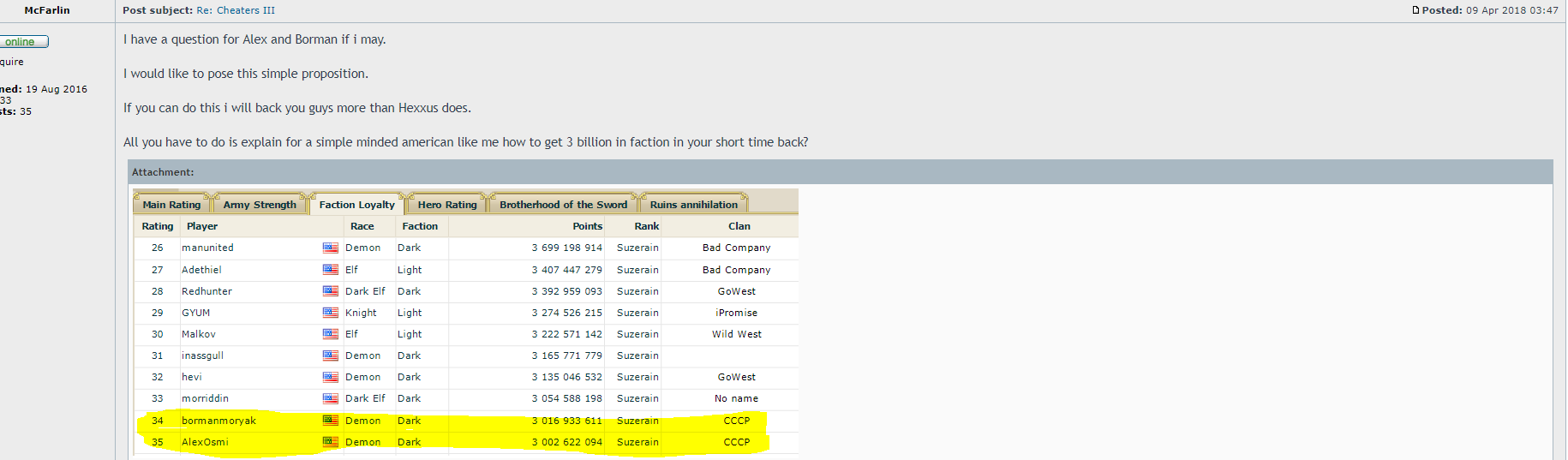Click the post icon beside Posted date
The image size is (1568, 460).
1415,10
